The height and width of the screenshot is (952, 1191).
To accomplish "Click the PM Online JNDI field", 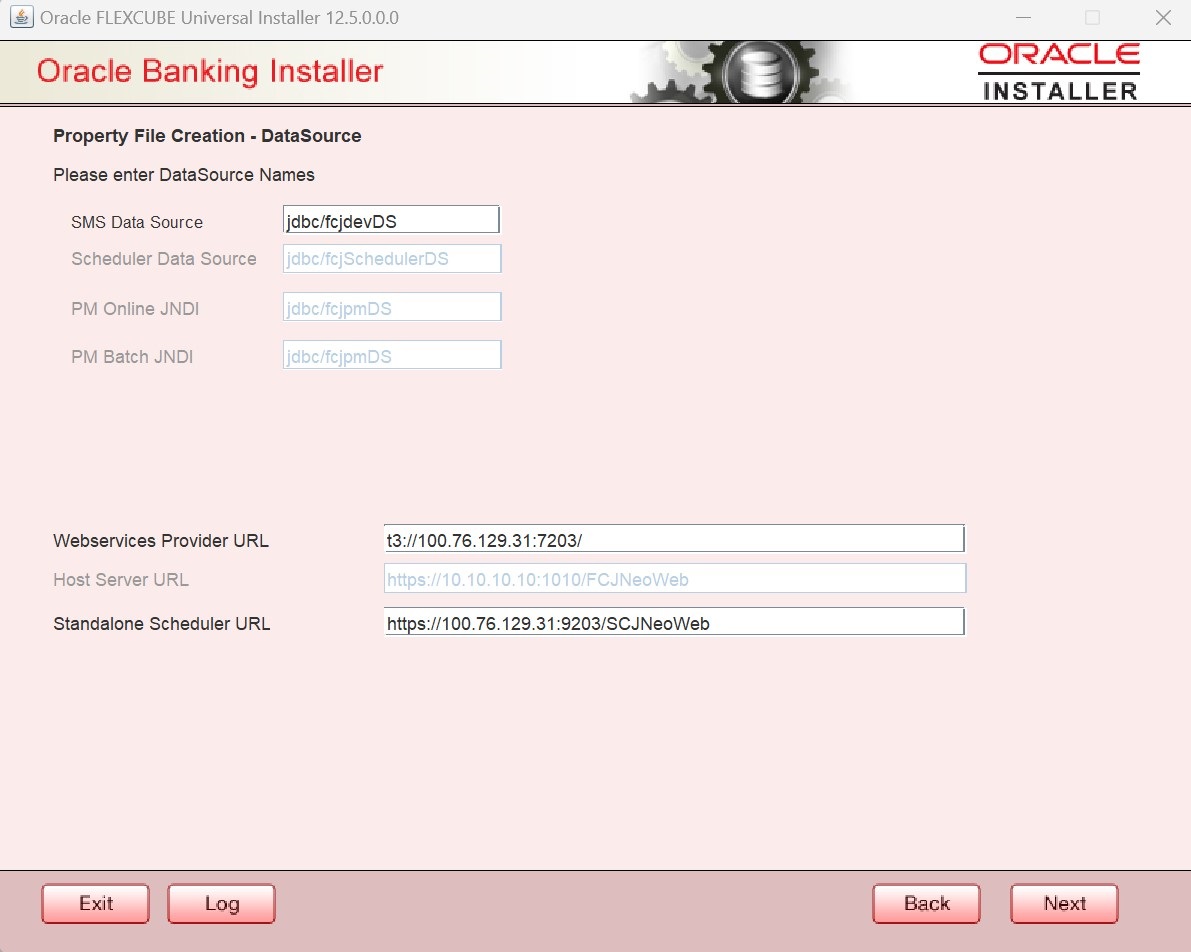I will click(392, 307).
